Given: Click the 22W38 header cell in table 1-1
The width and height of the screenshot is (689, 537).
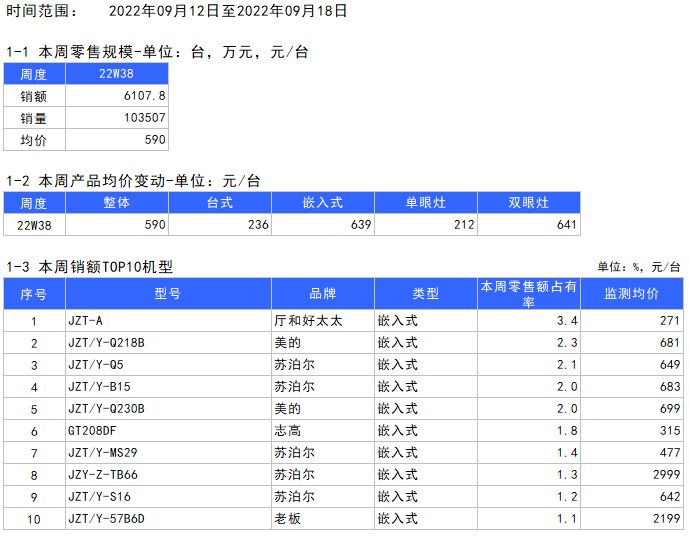Looking at the screenshot, I should [x=117, y=74].
